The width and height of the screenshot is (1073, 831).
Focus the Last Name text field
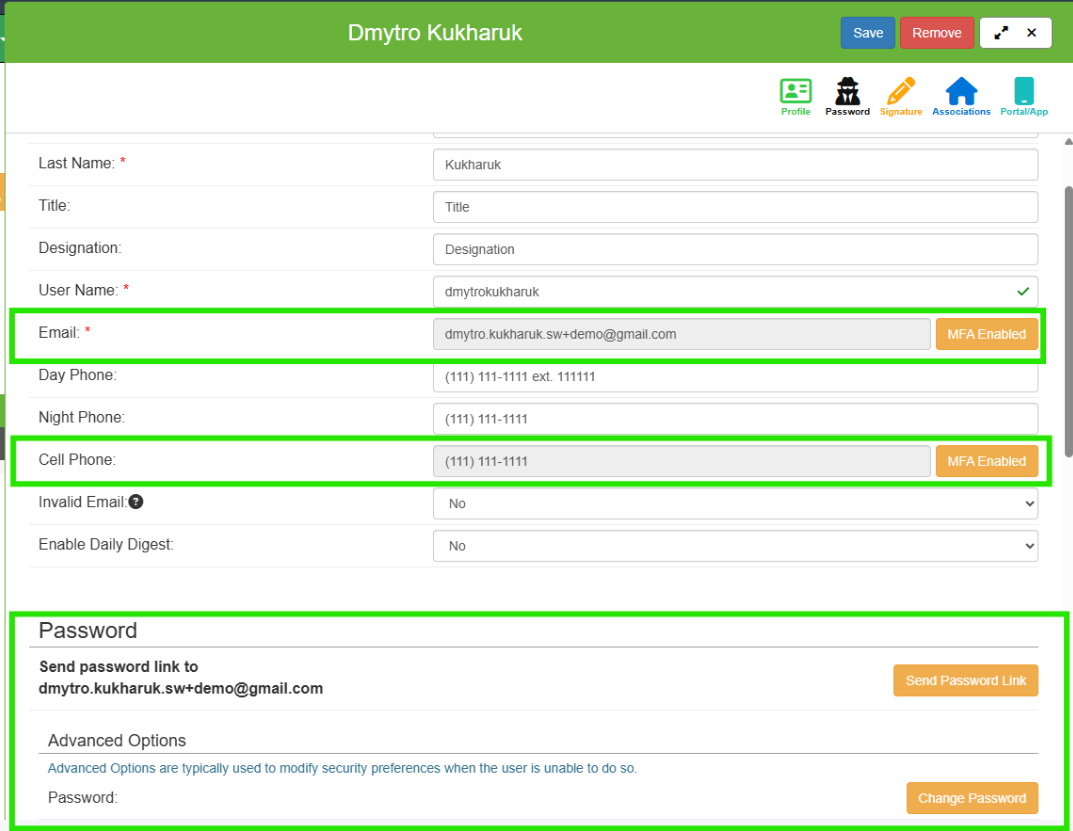735,165
